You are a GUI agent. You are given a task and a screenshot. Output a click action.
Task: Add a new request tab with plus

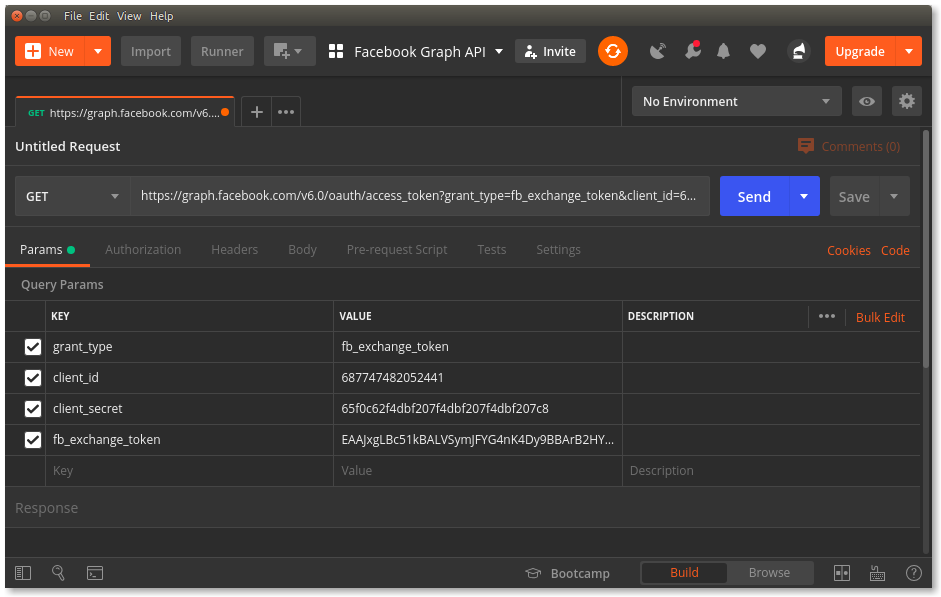(257, 112)
